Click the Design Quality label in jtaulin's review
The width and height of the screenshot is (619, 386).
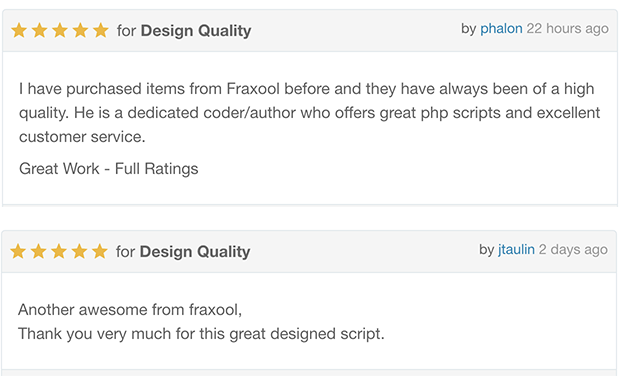tap(195, 252)
